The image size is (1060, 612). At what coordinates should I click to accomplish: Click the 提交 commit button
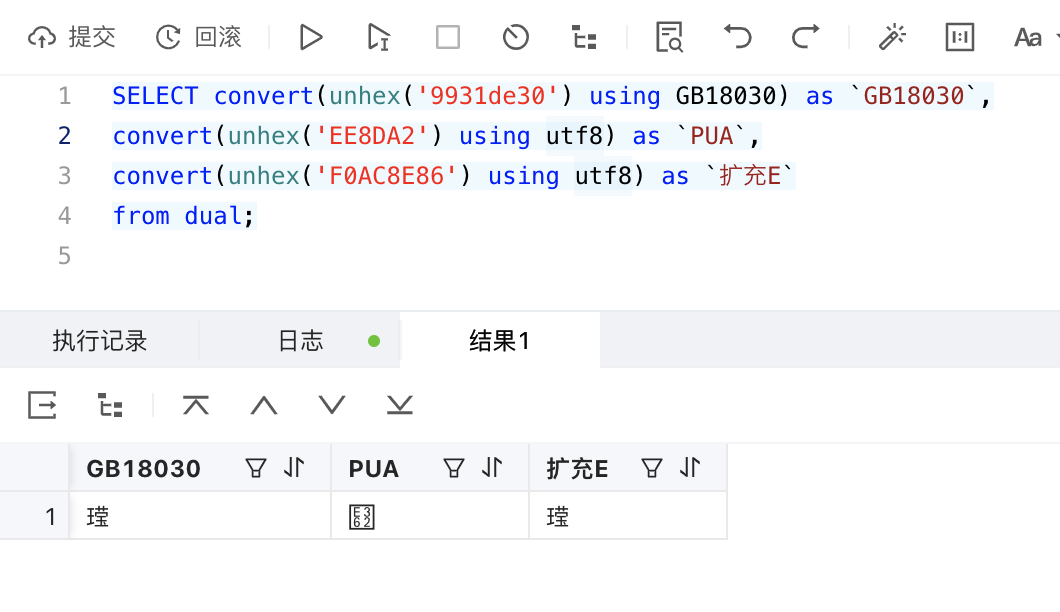click(72, 37)
